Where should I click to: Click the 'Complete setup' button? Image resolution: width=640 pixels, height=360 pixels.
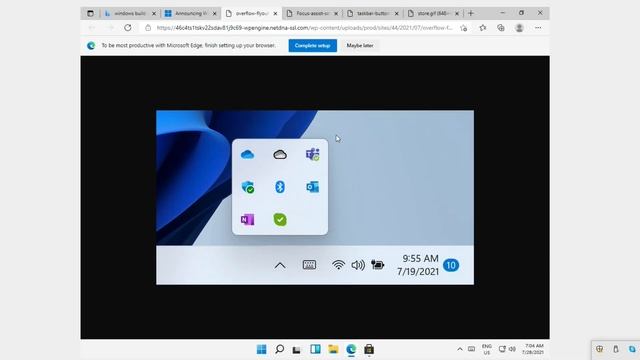pos(313,45)
